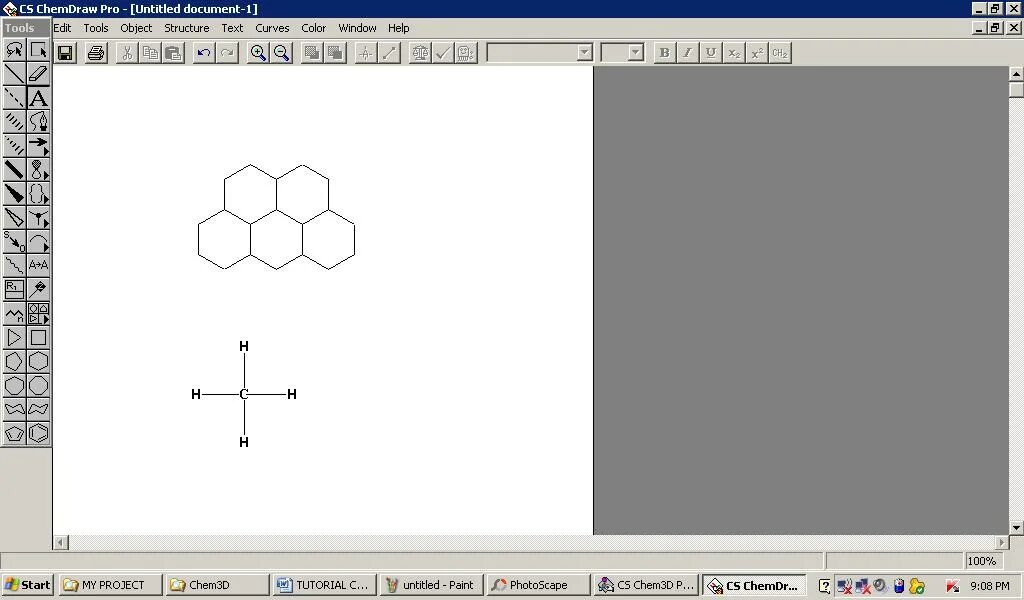This screenshot has width=1024, height=600.
Task: Select the Pen tool
Action: (39, 122)
